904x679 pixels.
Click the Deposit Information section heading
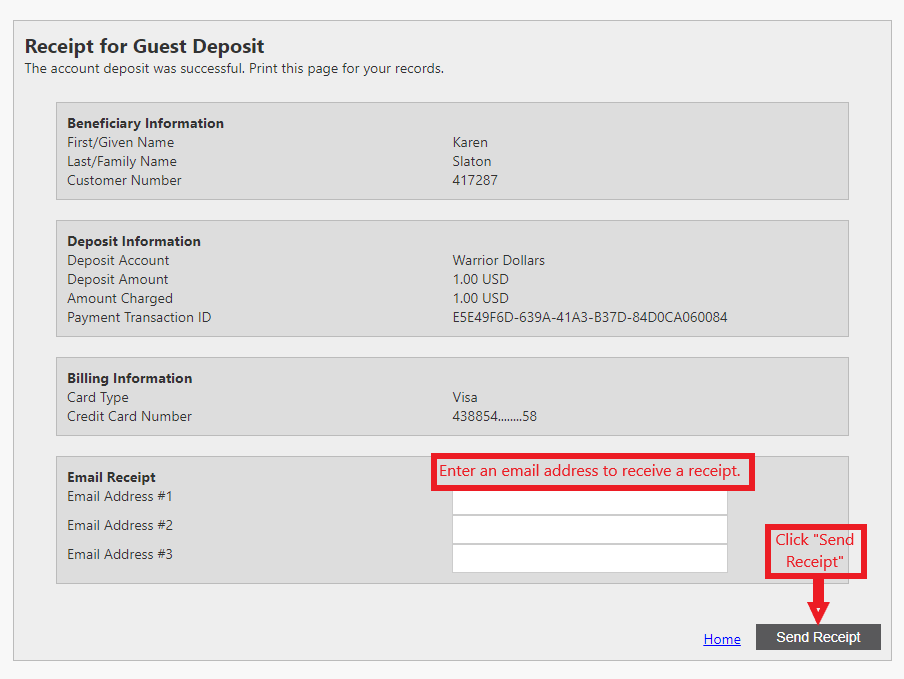tap(134, 241)
